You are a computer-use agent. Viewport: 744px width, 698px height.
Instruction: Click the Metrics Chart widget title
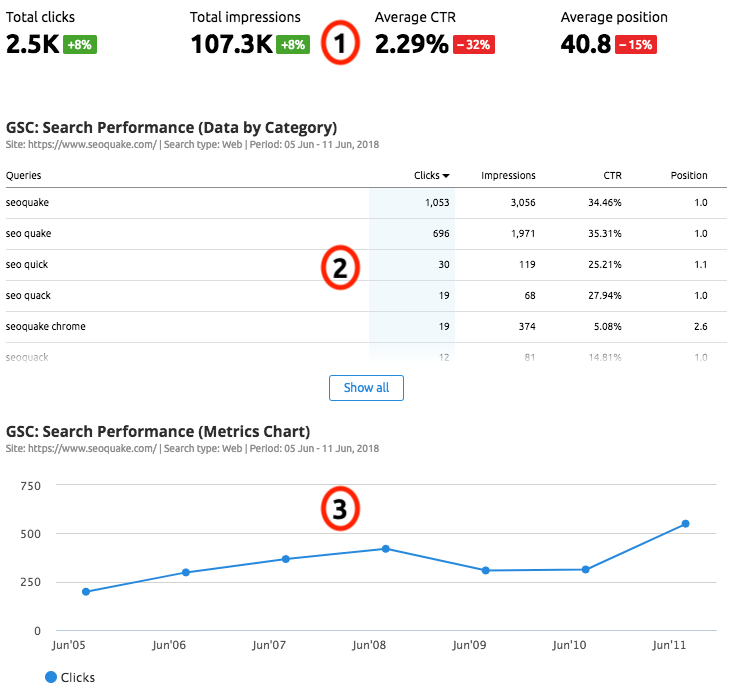[158, 431]
